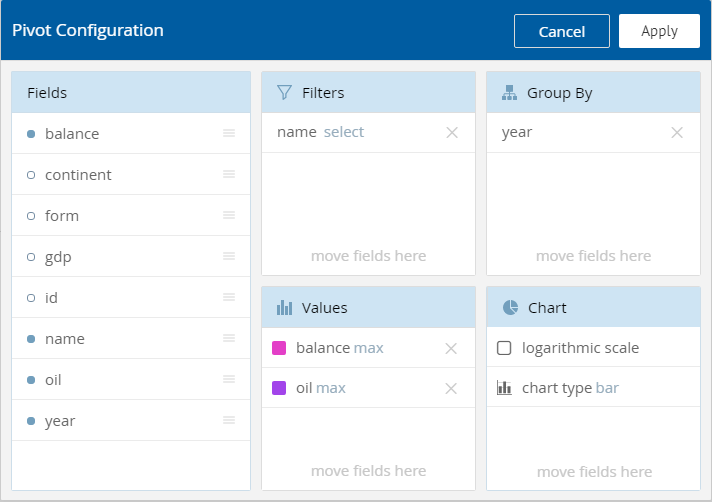Viewport: 712px width, 502px height.
Task: Click the drag handle for continent field
Action: click(x=229, y=174)
